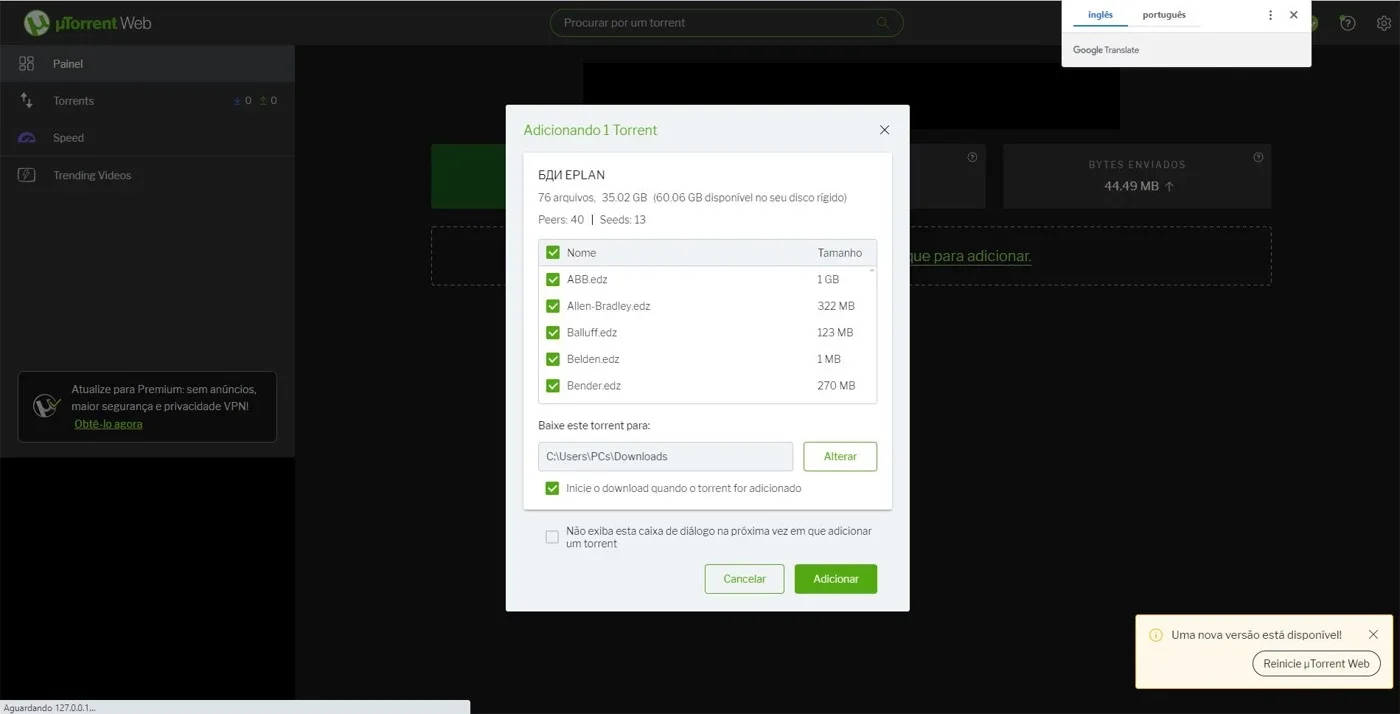This screenshot has height=714, width=1400.
Task: Click the Bender.edz file name
Action: (x=594, y=385)
